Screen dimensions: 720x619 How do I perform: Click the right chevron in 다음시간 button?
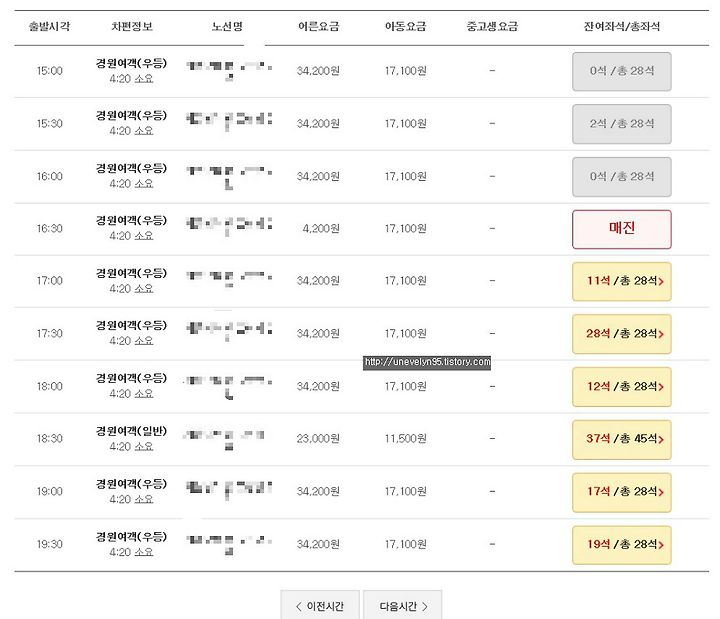[425, 607]
